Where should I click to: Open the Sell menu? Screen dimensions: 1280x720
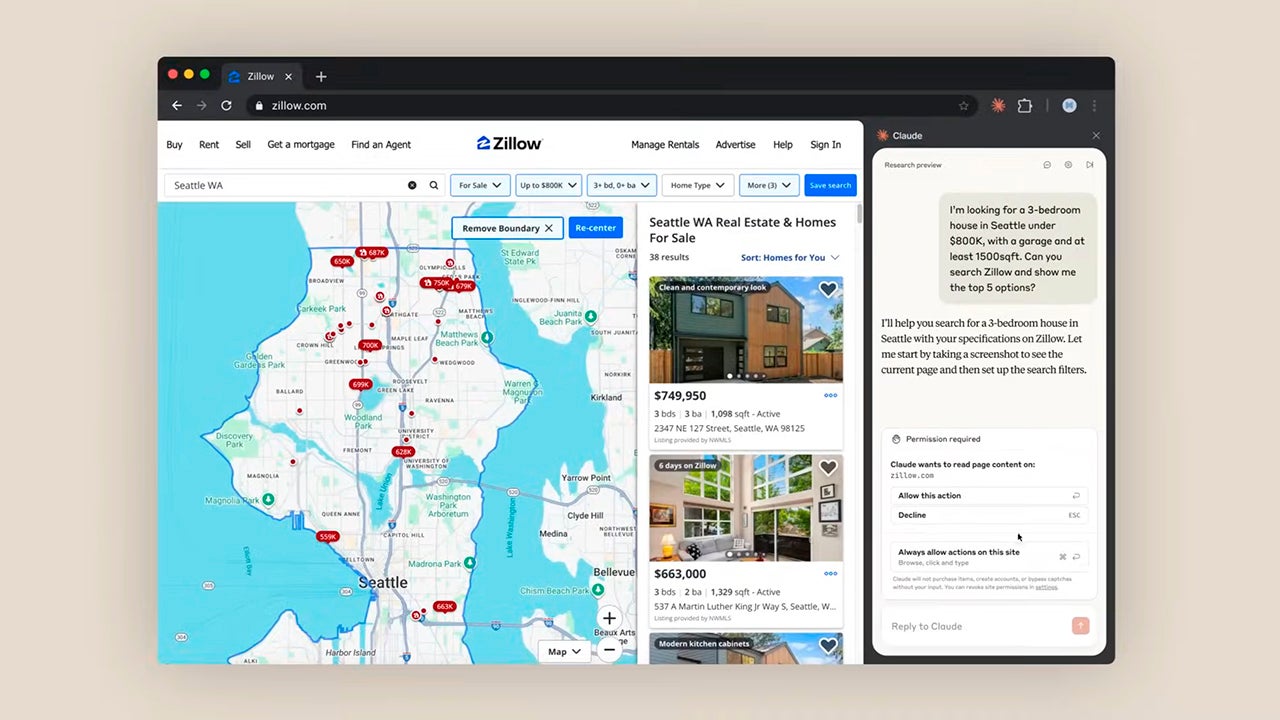[243, 144]
